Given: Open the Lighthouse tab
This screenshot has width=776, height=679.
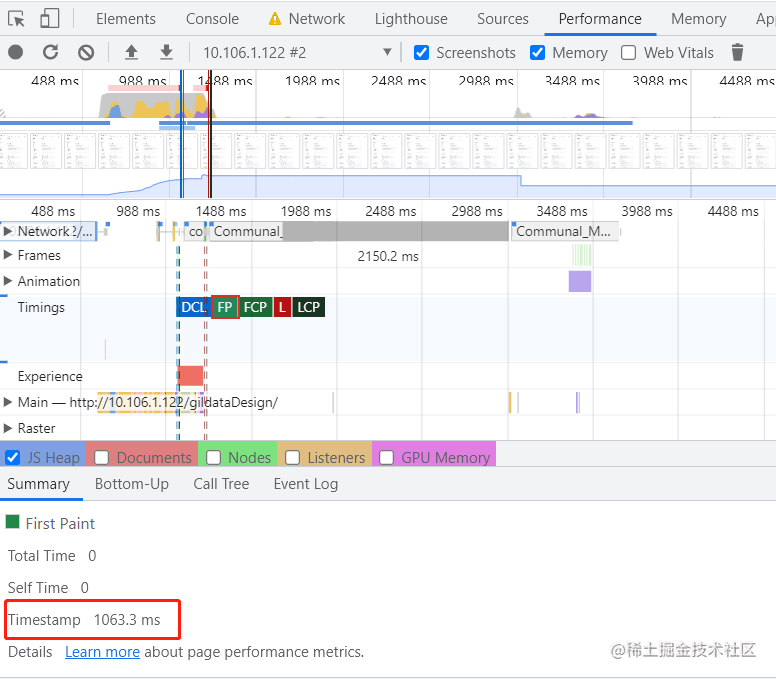Looking at the screenshot, I should point(411,19).
